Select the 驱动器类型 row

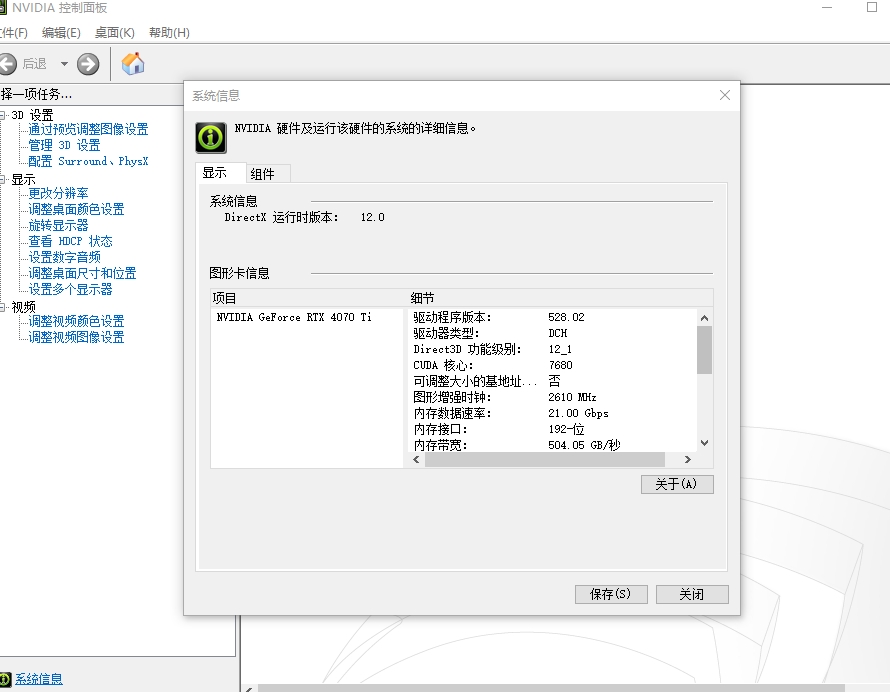pos(552,333)
